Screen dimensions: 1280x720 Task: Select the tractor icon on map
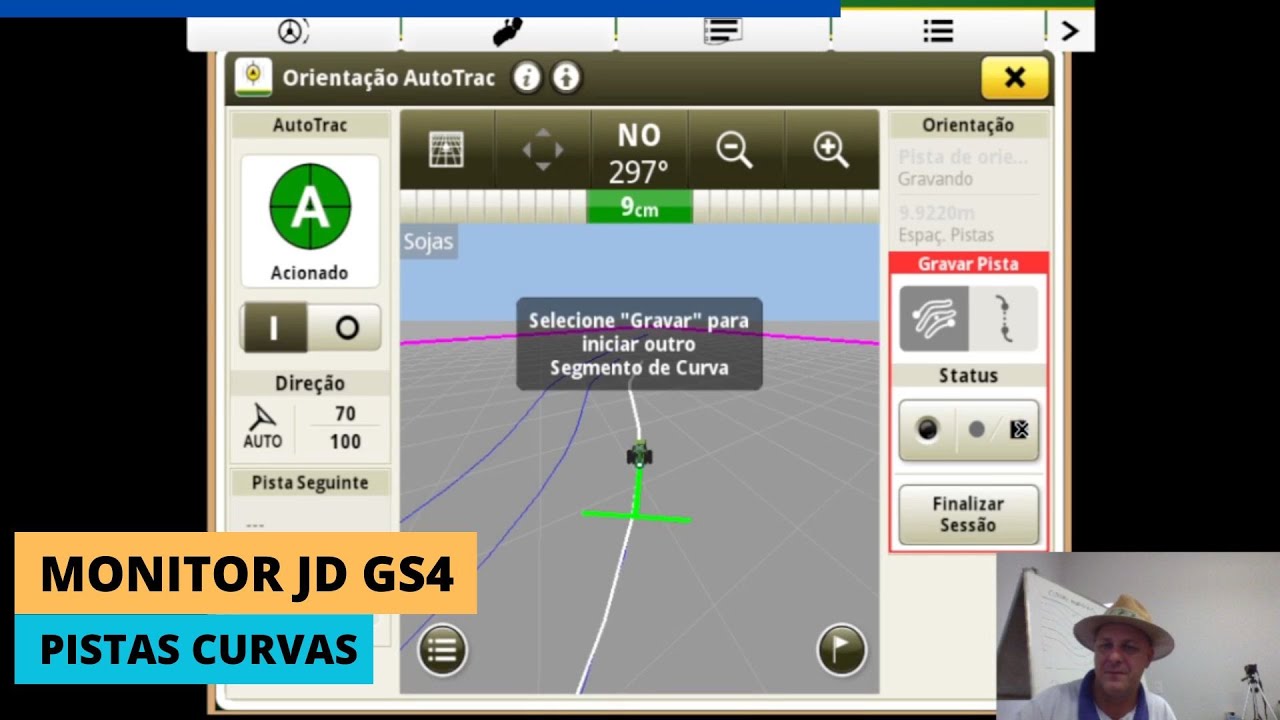(639, 454)
